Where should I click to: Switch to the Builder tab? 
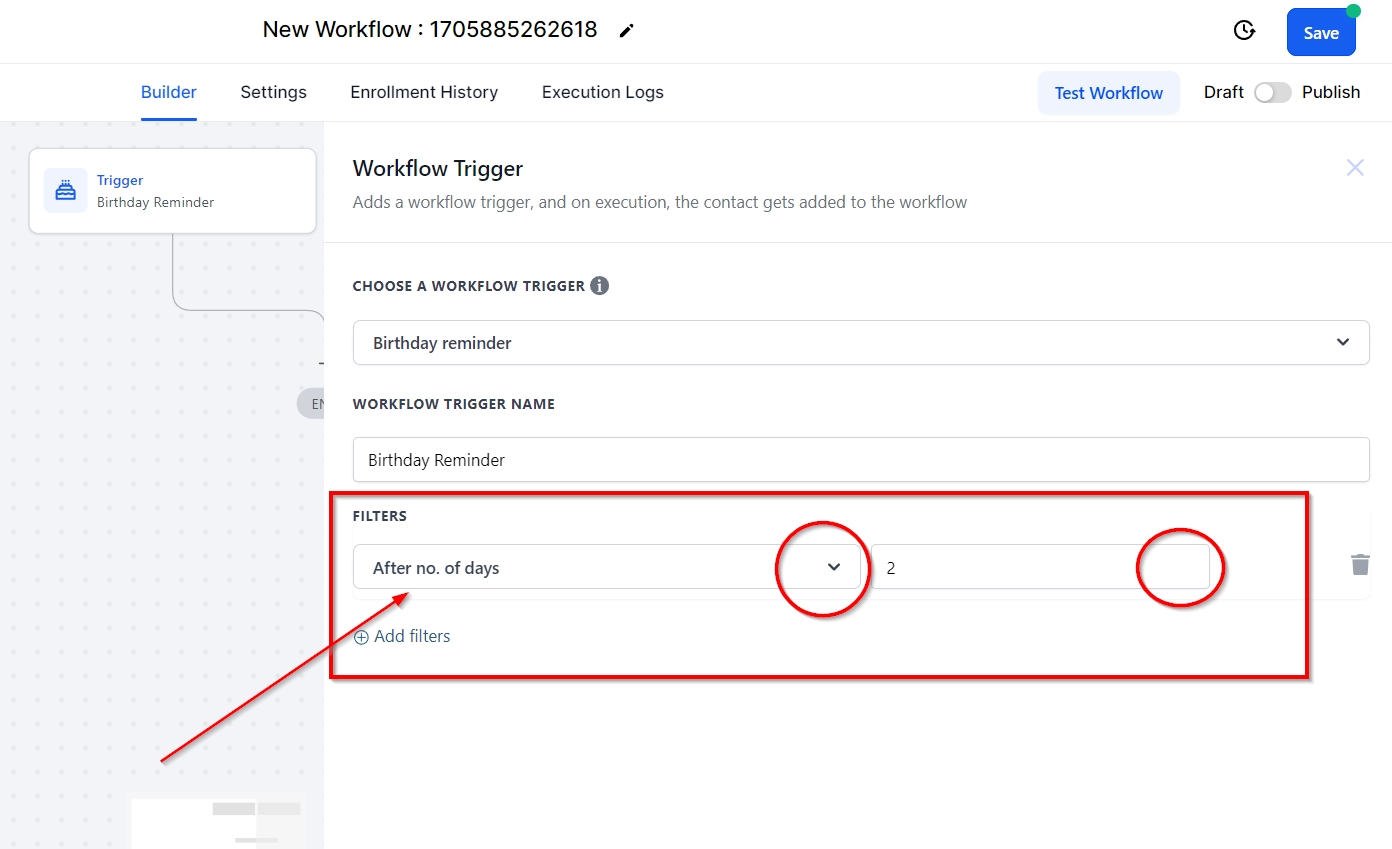168,93
